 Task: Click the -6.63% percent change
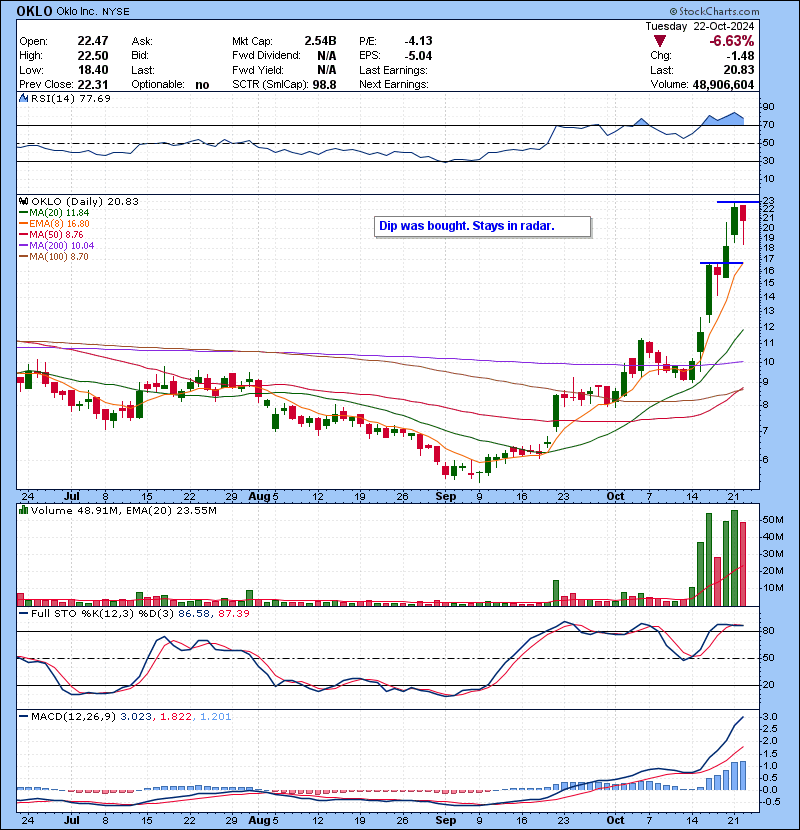pyautogui.click(x=732, y=41)
